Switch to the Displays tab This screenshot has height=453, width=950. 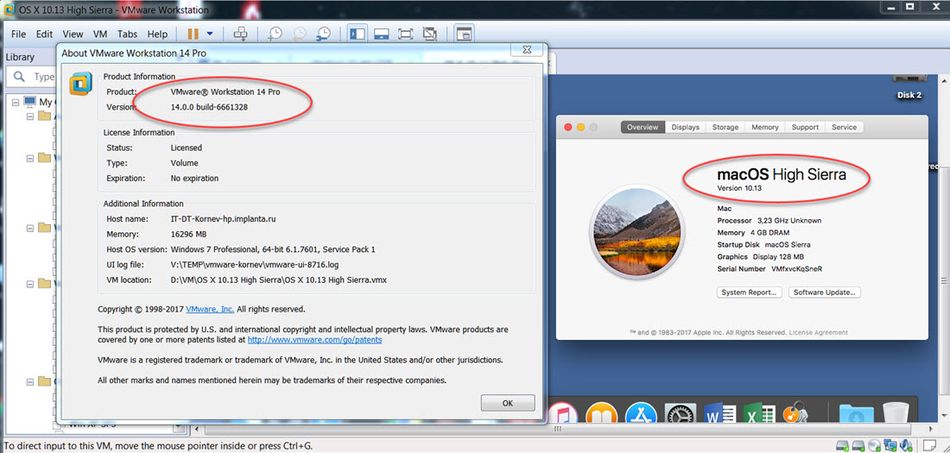pos(685,127)
